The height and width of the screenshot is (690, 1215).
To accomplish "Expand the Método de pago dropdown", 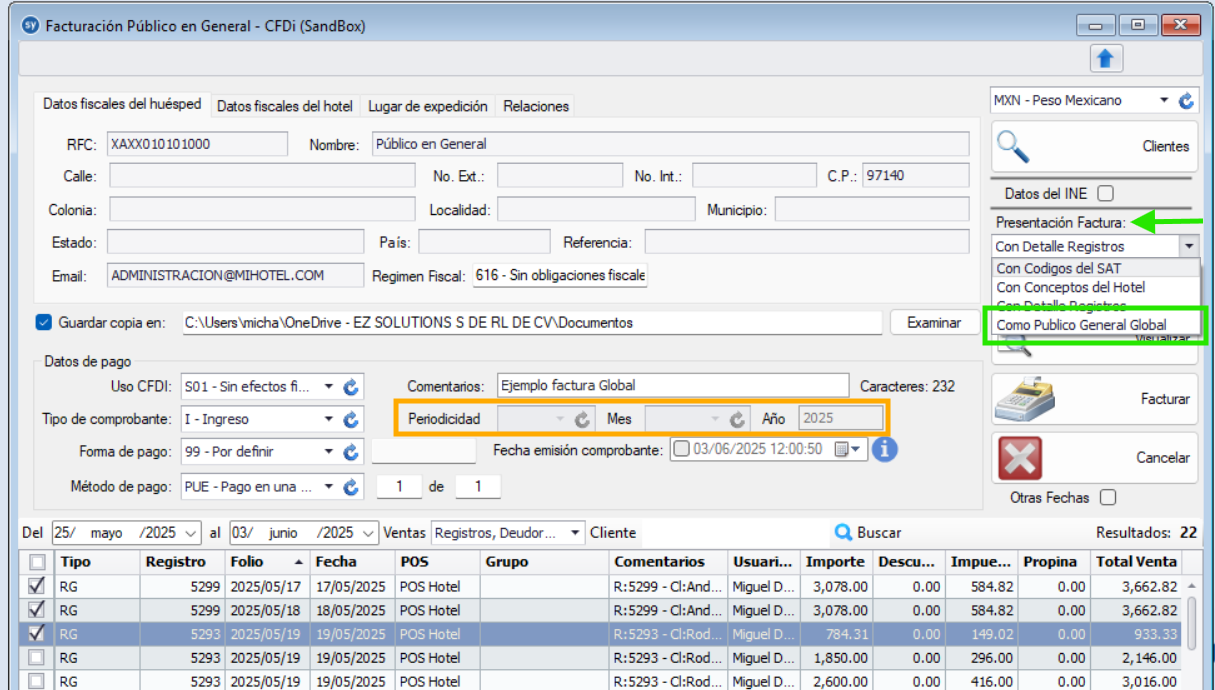I will pyautogui.click(x=328, y=487).
